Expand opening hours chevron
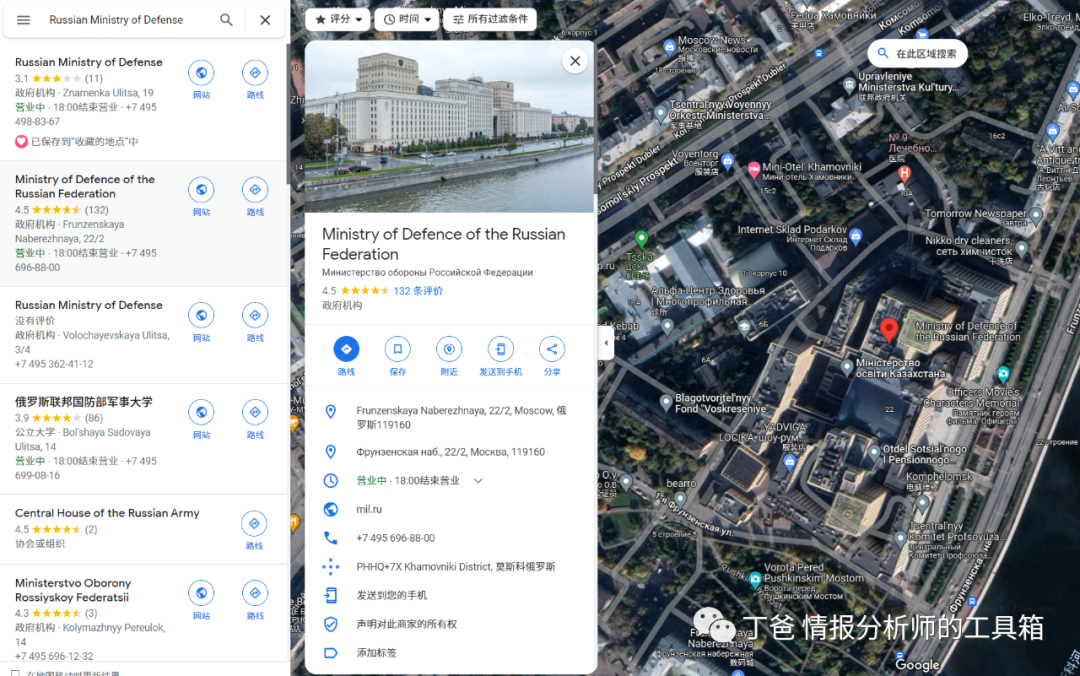The height and width of the screenshot is (676, 1080). [478, 481]
